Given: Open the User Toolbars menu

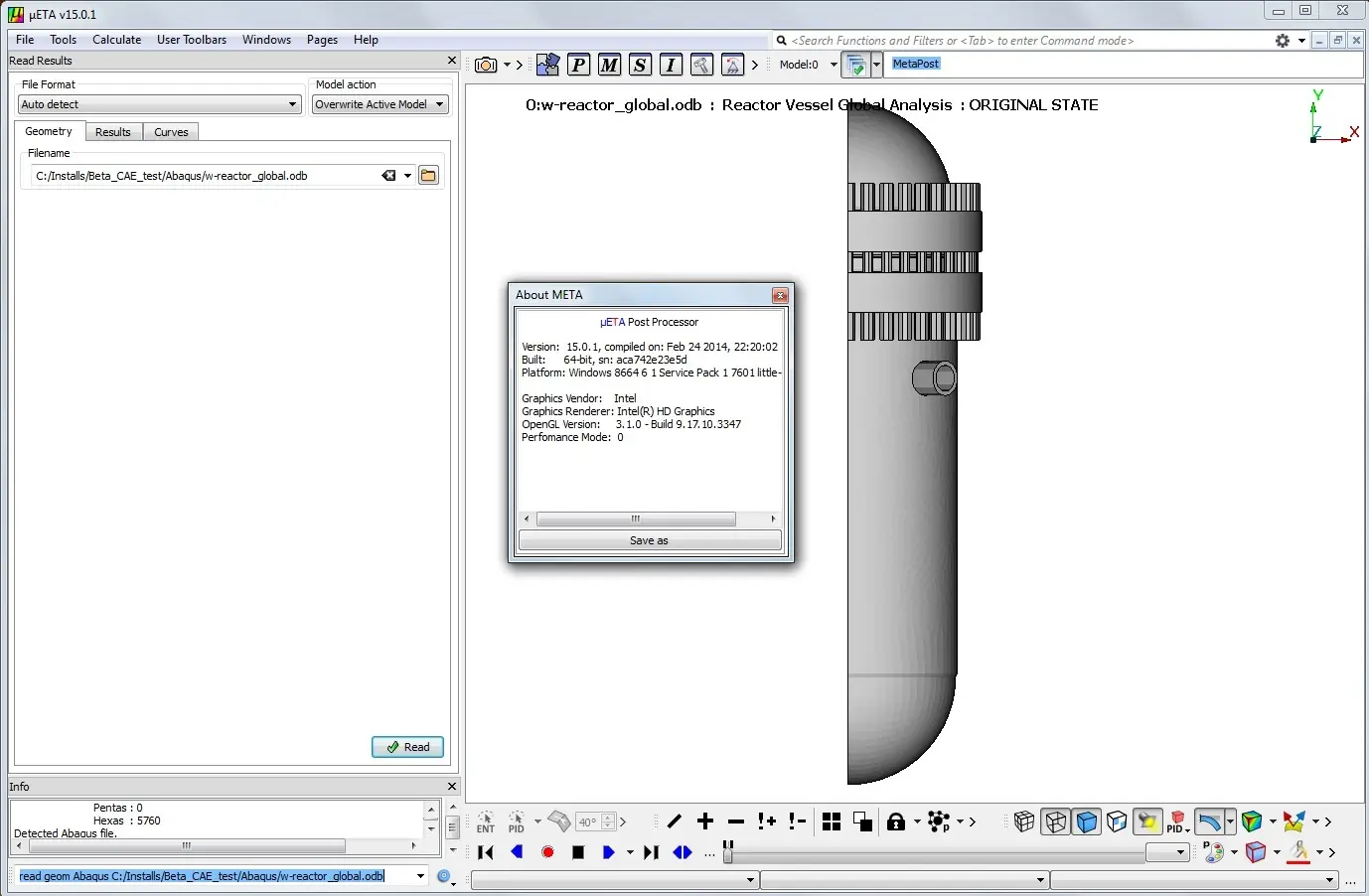Looking at the screenshot, I should [192, 40].
